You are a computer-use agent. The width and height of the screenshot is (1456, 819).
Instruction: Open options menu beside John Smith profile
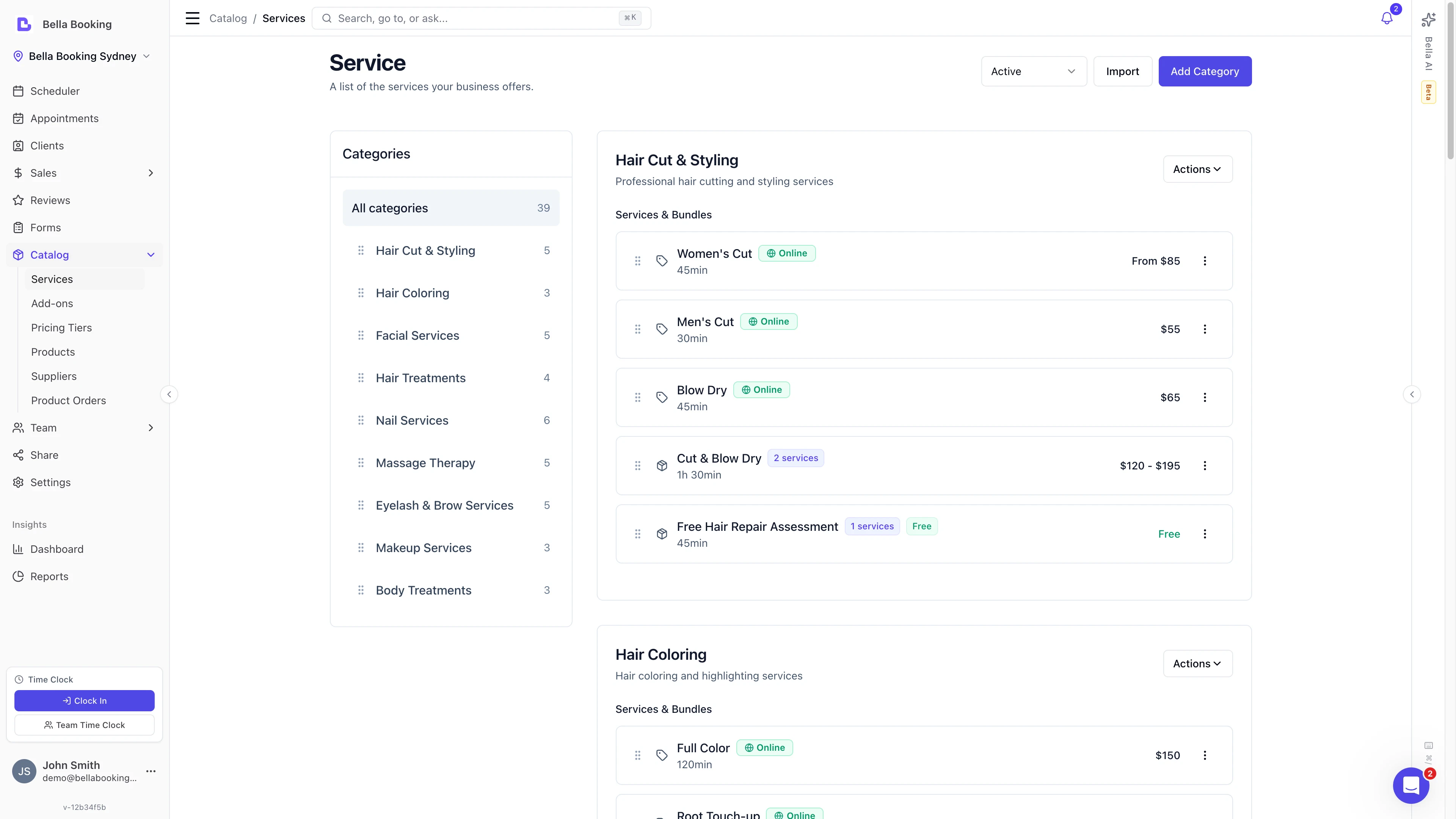coord(151,771)
